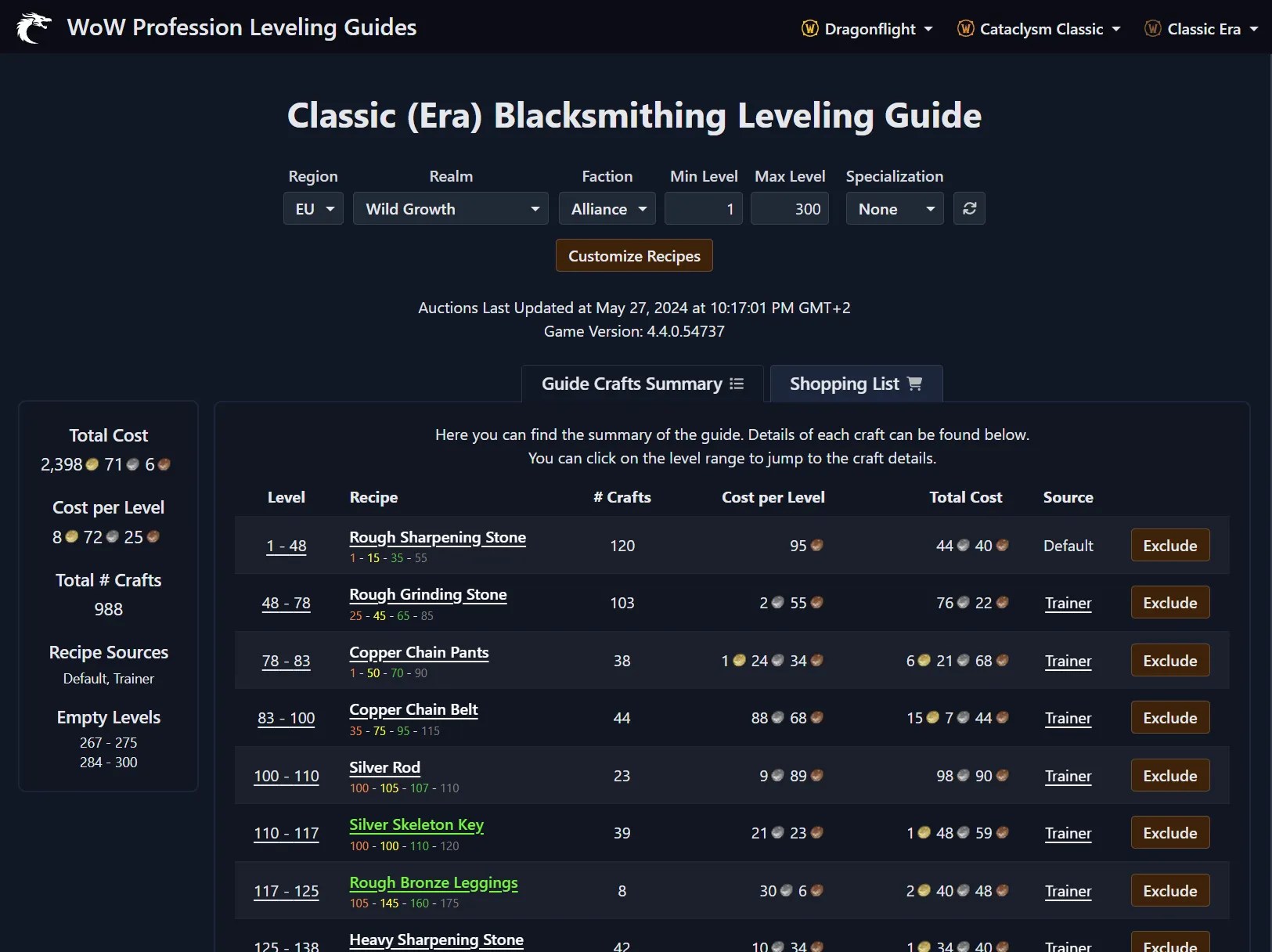
Task: Click the WoW icon beside Cataclysm Classic
Action: [967, 27]
